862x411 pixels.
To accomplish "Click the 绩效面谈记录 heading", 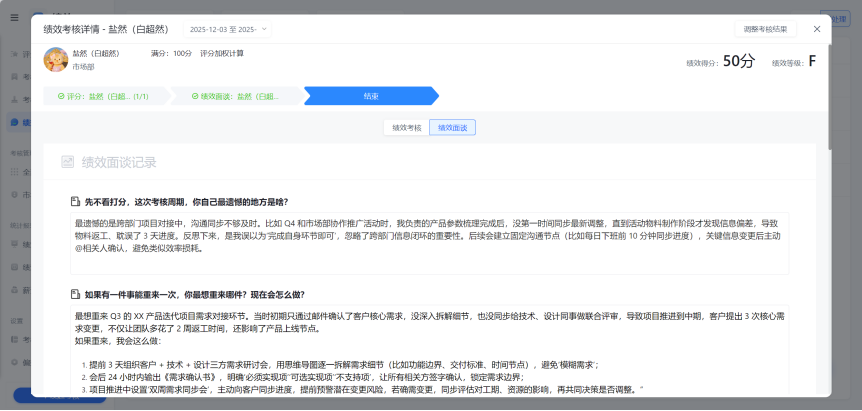I will click(x=119, y=162).
